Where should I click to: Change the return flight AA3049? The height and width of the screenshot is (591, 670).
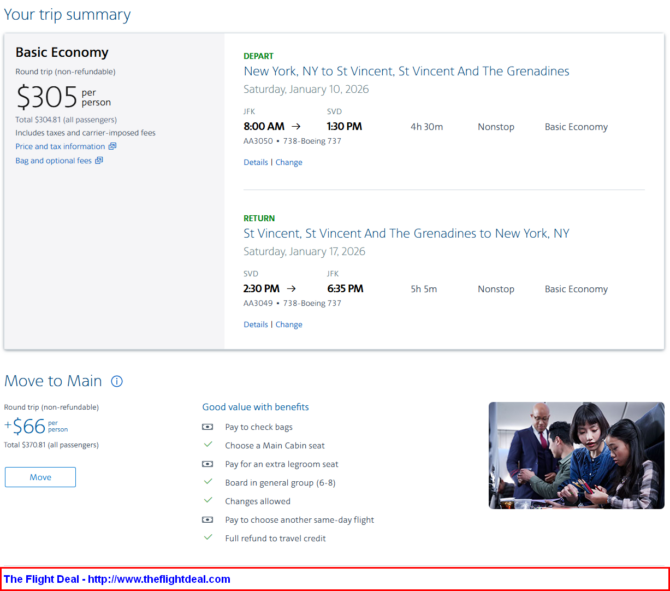pos(289,324)
